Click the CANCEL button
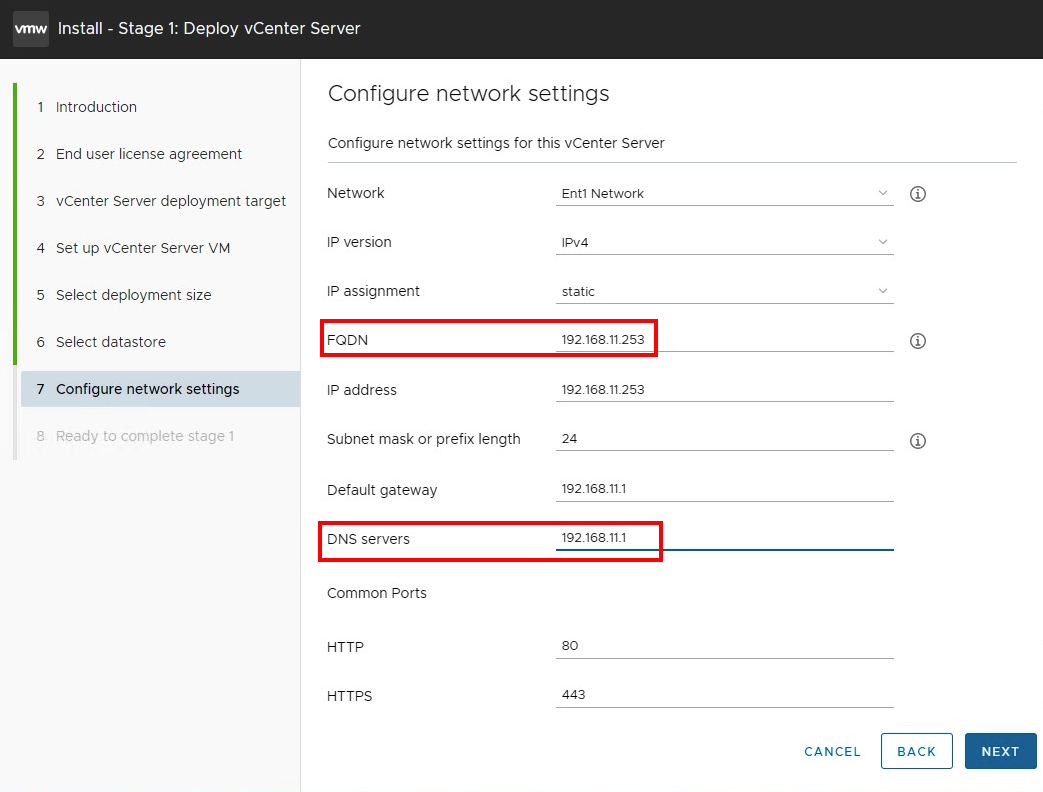 point(832,751)
